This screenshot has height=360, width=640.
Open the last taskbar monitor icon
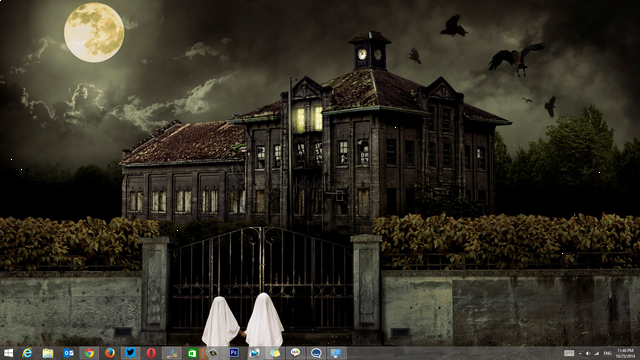pyautogui.click(x=337, y=353)
